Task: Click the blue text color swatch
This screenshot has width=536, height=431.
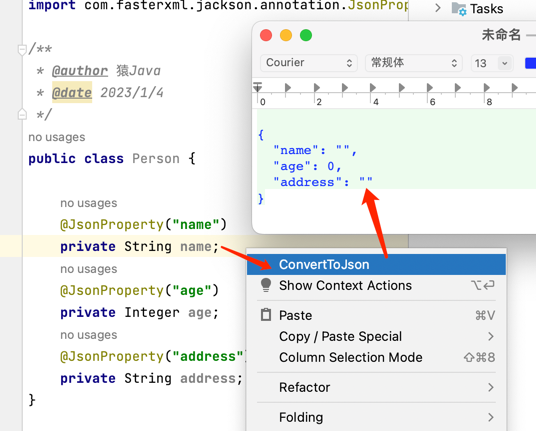Action: [530, 63]
